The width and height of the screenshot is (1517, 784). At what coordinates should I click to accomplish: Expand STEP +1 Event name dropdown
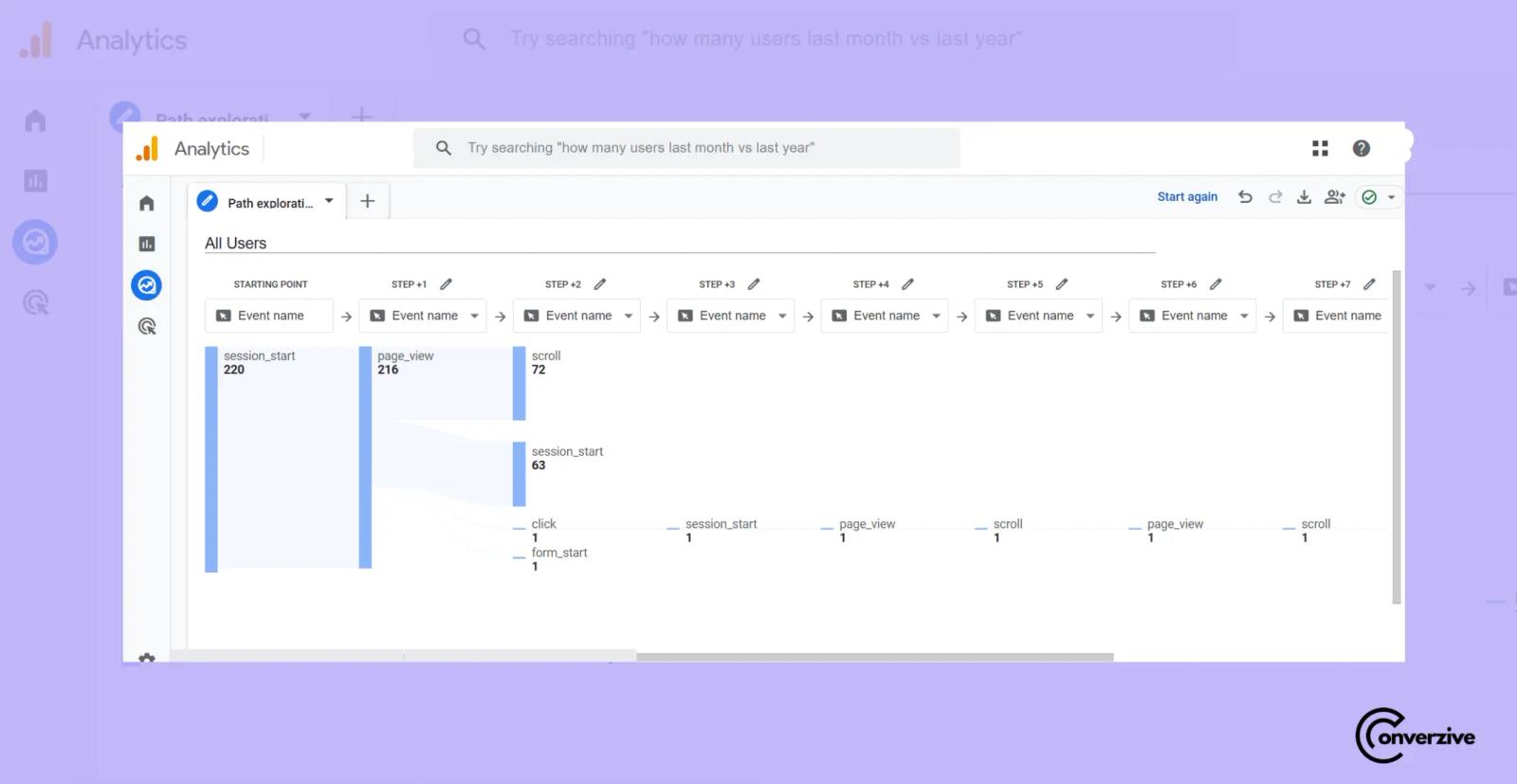(423, 316)
